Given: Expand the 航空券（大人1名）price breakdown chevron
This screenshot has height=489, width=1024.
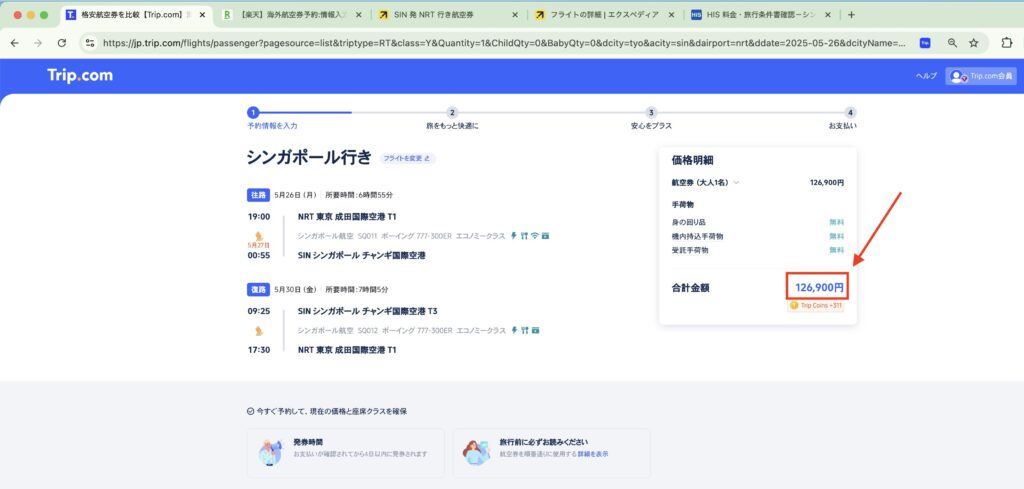Looking at the screenshot, I should coord(736,183).
